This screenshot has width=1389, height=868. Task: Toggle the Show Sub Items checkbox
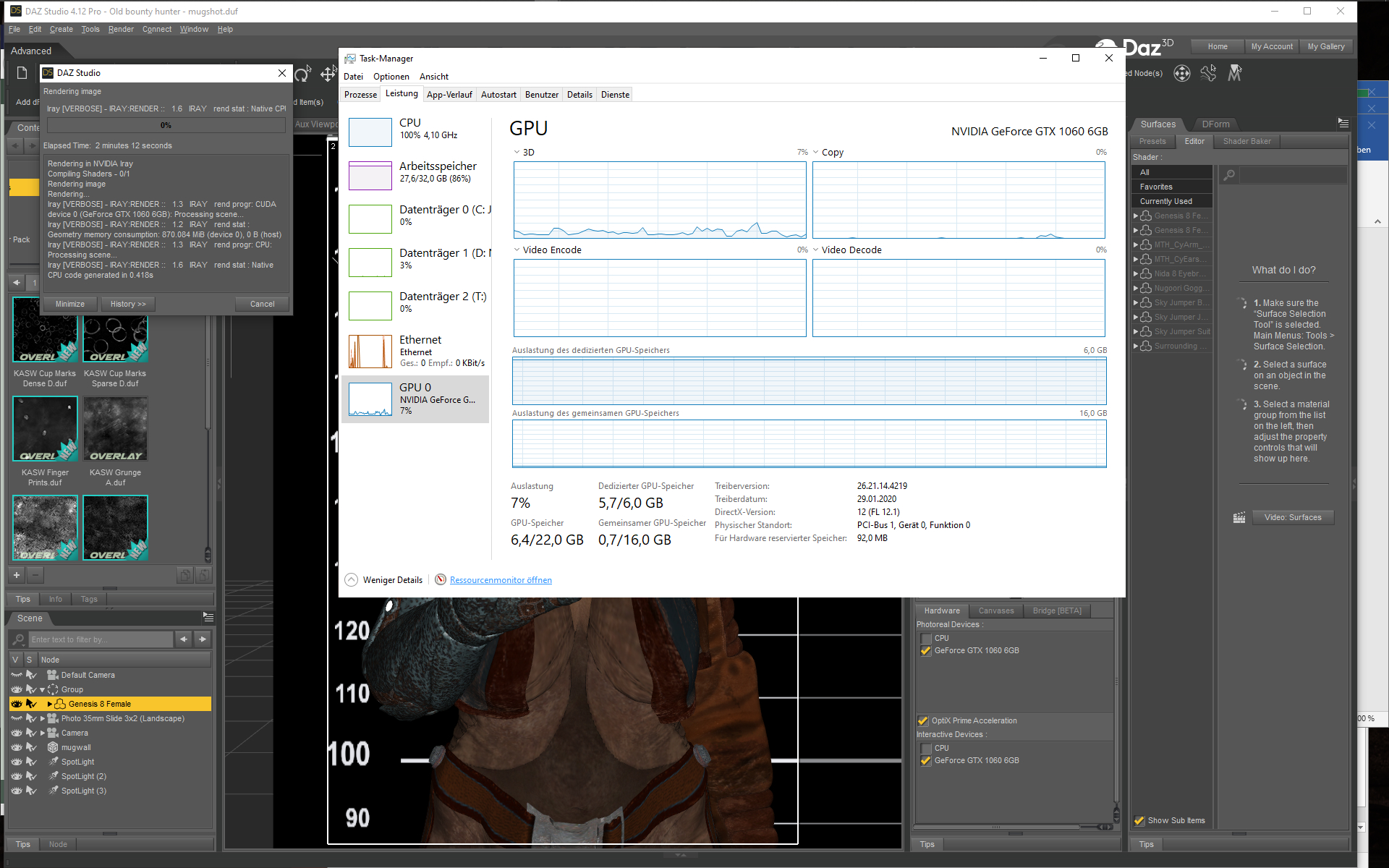(x=1139, y=820)
